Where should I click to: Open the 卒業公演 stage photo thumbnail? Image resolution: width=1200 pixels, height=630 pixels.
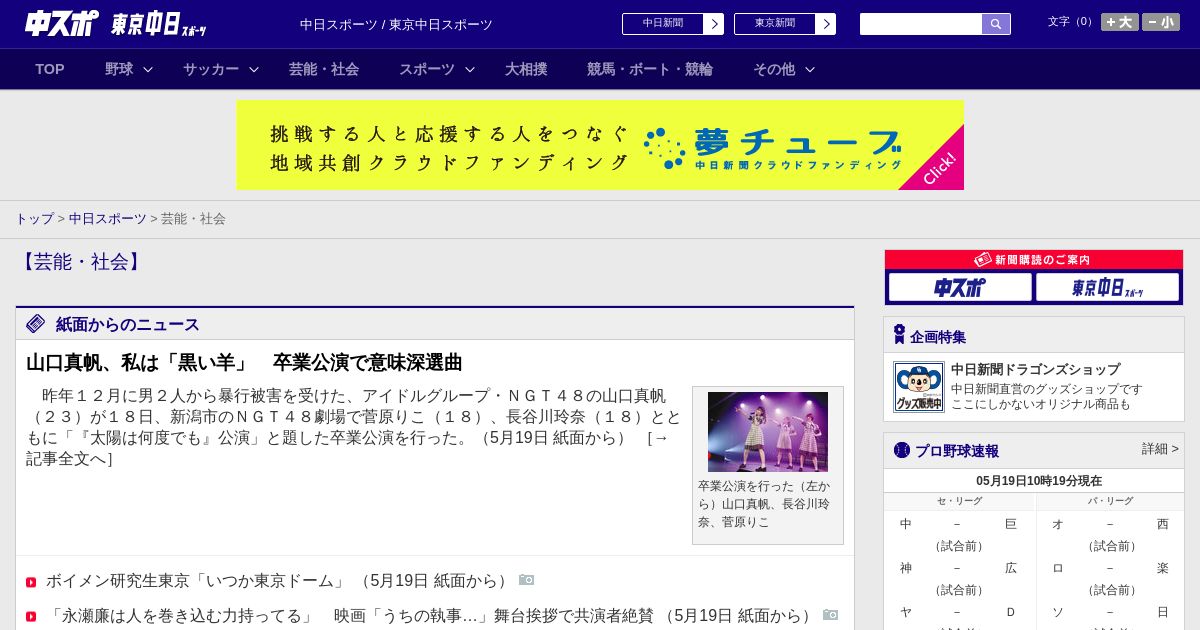tap(768, 432)
